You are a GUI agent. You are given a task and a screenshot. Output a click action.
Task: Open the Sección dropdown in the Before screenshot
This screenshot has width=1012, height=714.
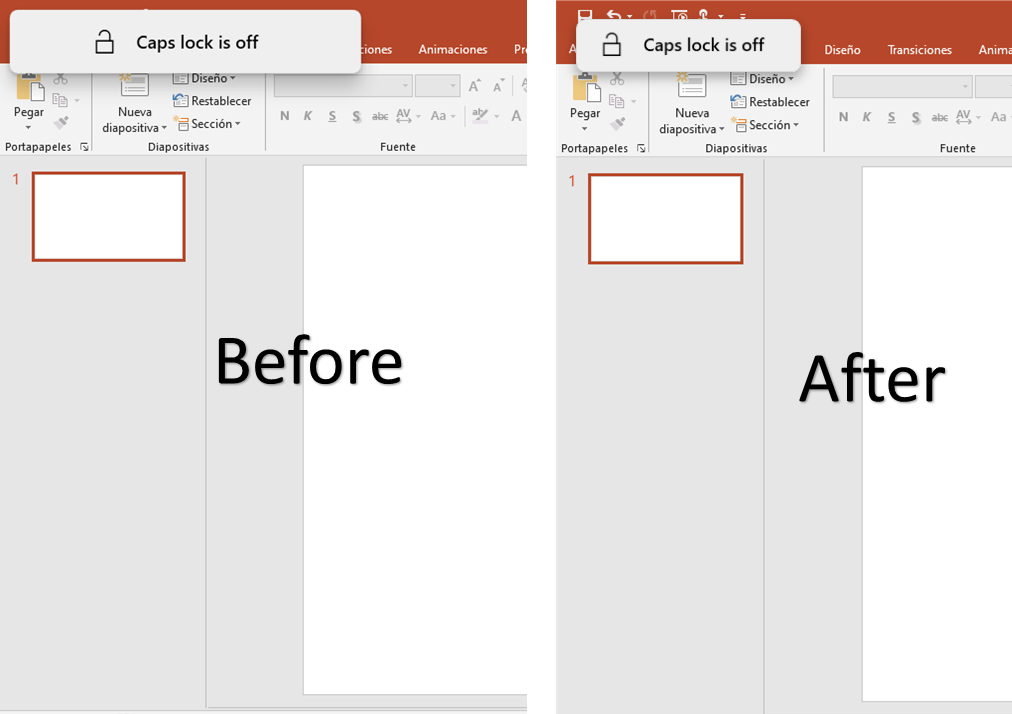[x=207, y=124]
